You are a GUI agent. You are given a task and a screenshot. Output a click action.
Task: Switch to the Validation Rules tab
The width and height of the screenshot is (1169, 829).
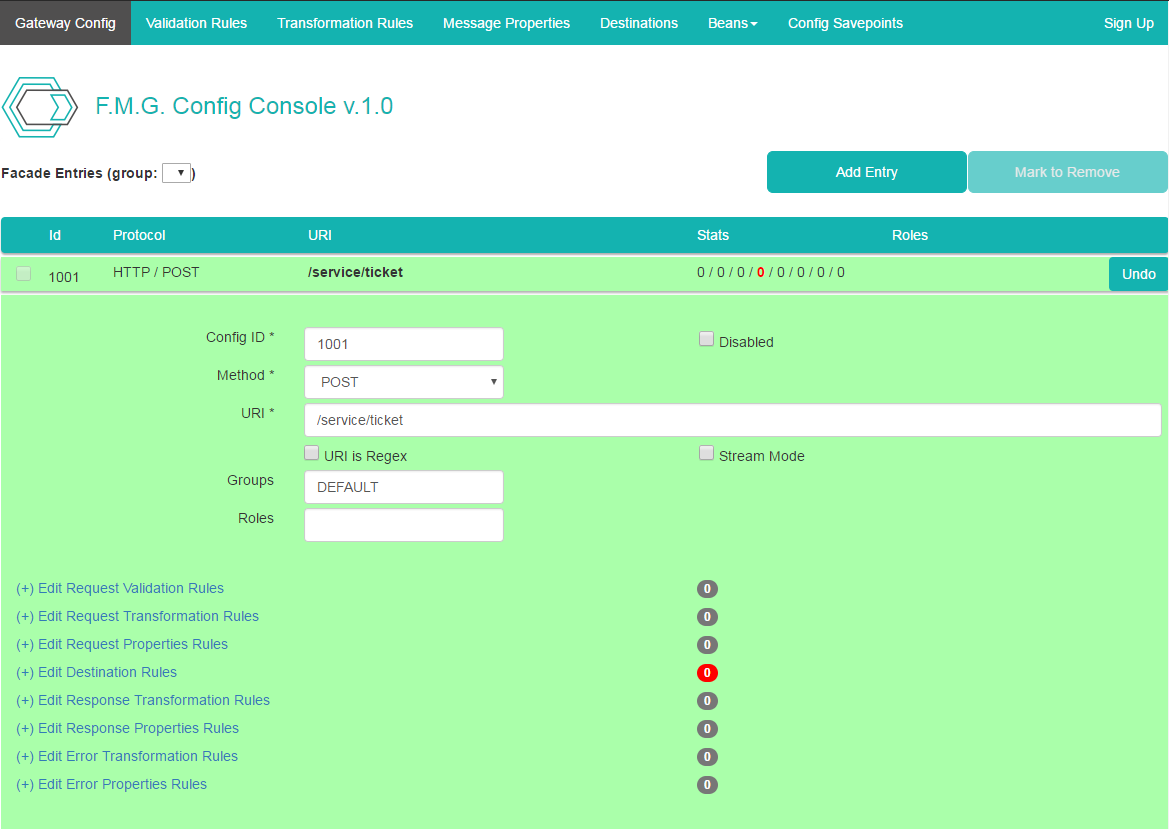[196, 23]
